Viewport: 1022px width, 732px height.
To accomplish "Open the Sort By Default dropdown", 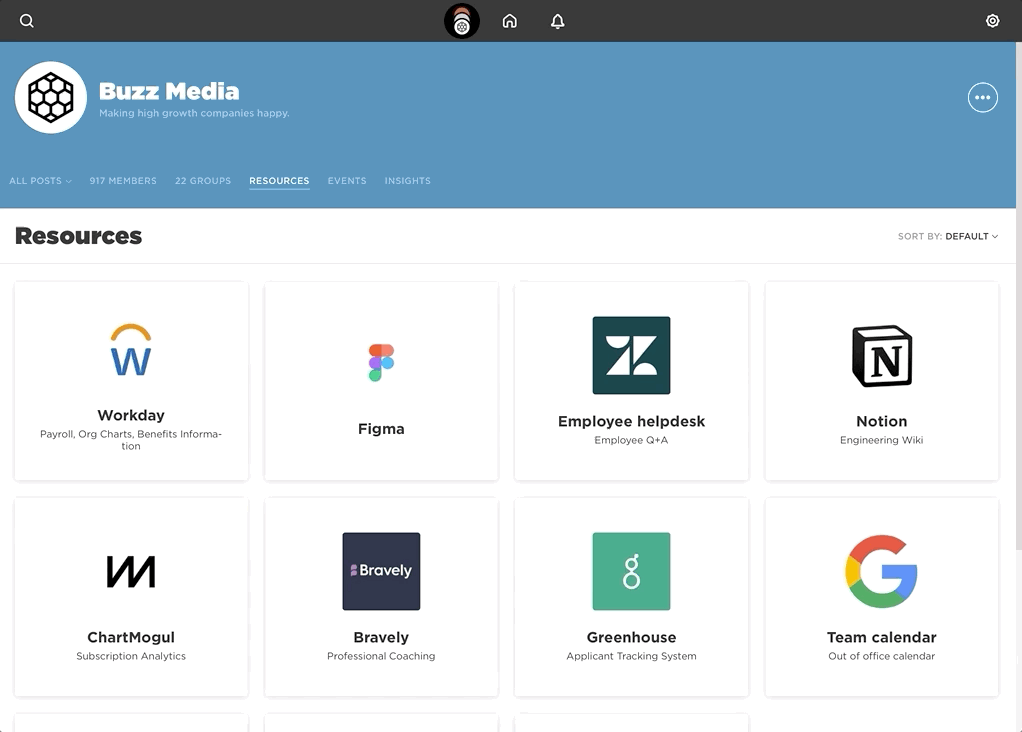I will (x=948, y=236).
